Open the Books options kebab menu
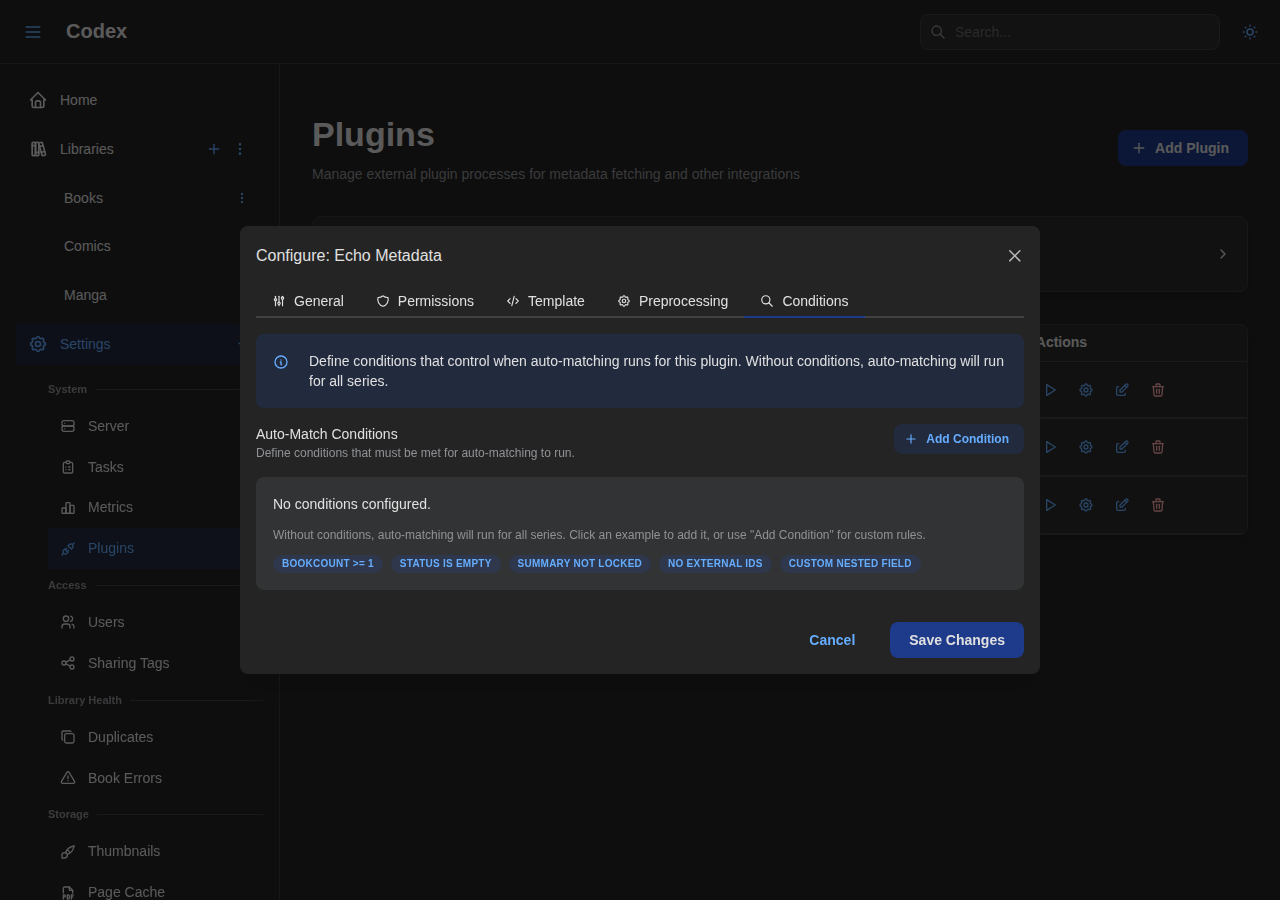 (x=240, y=198)
